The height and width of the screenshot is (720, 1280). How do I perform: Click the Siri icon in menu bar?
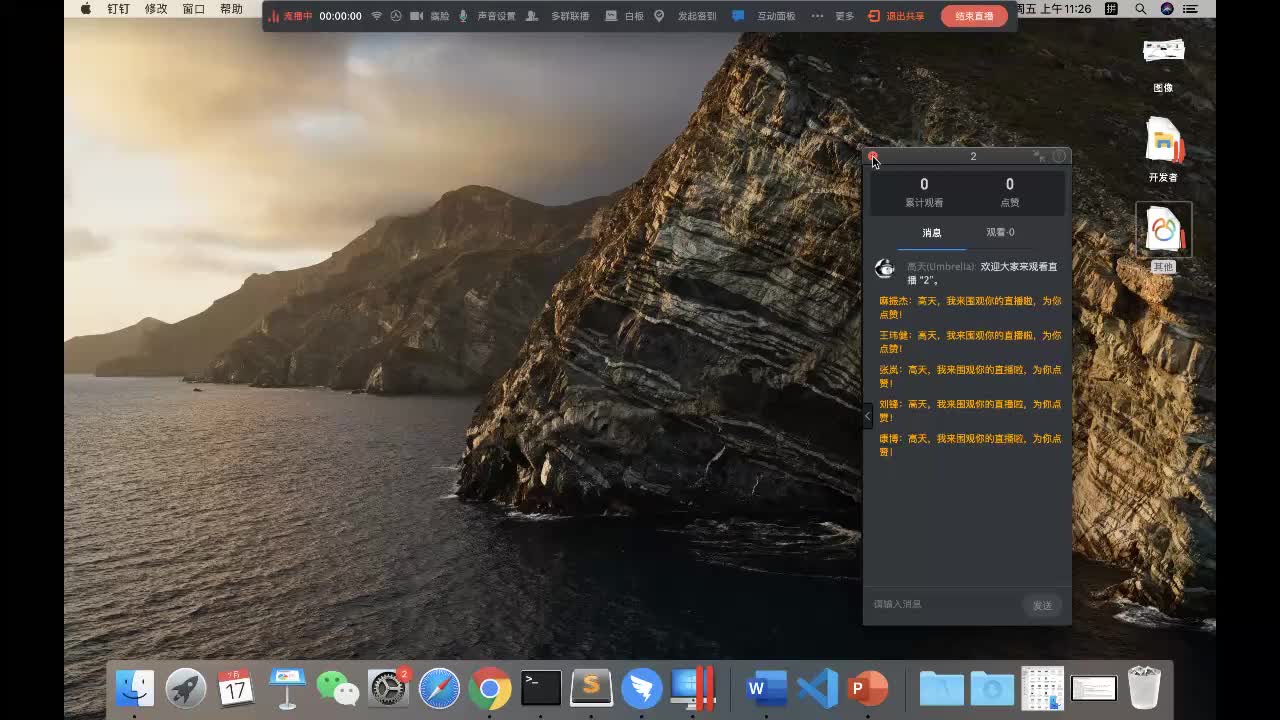coord(1167,9)
